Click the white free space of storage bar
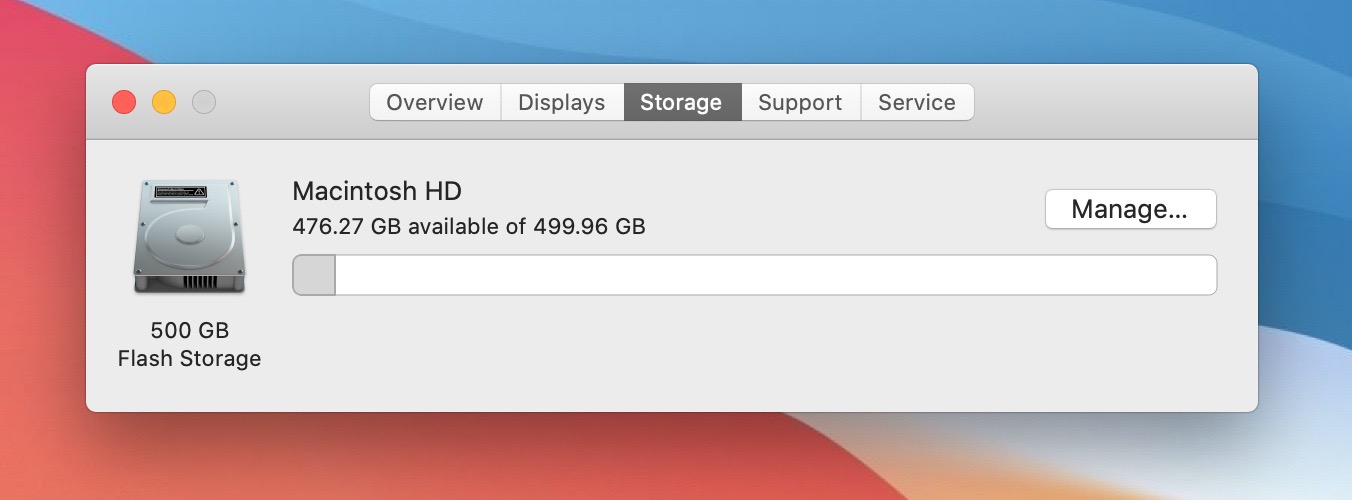The height and width of the screenshot is (500, 1352). [776, 275]
